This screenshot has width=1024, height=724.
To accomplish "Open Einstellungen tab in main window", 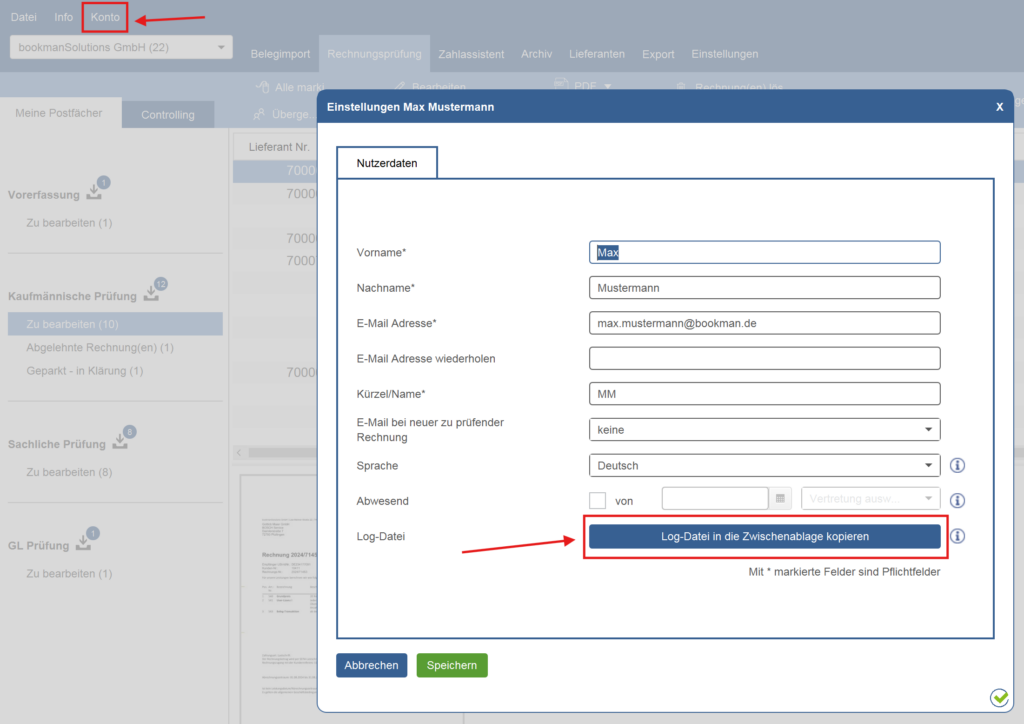I will (x=724, y=54).
